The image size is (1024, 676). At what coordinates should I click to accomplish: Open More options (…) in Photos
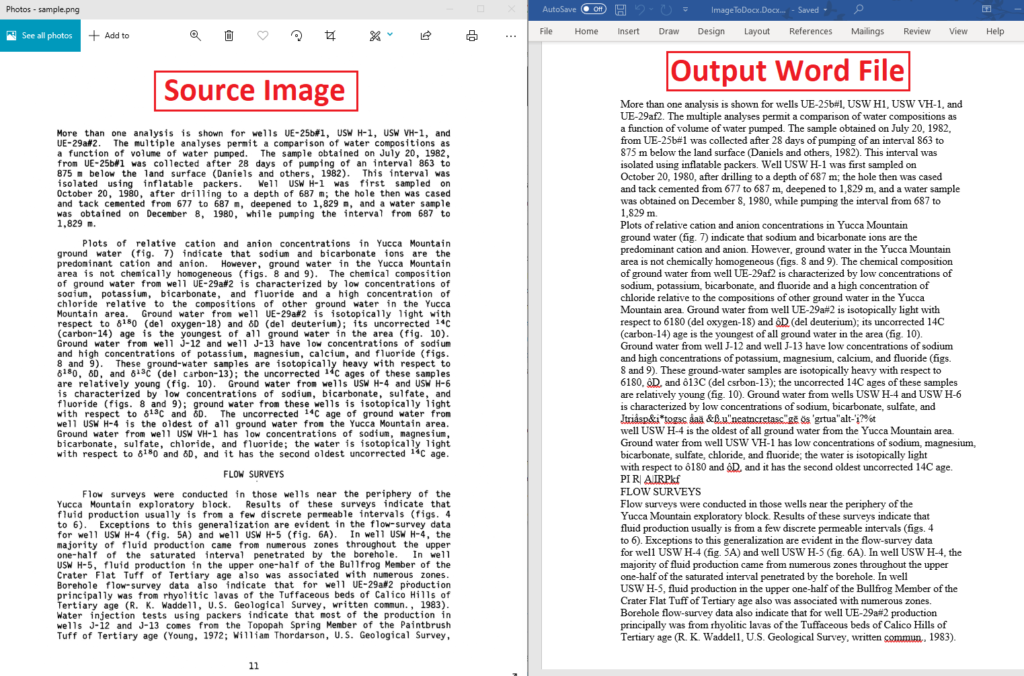tap(511, 34)
